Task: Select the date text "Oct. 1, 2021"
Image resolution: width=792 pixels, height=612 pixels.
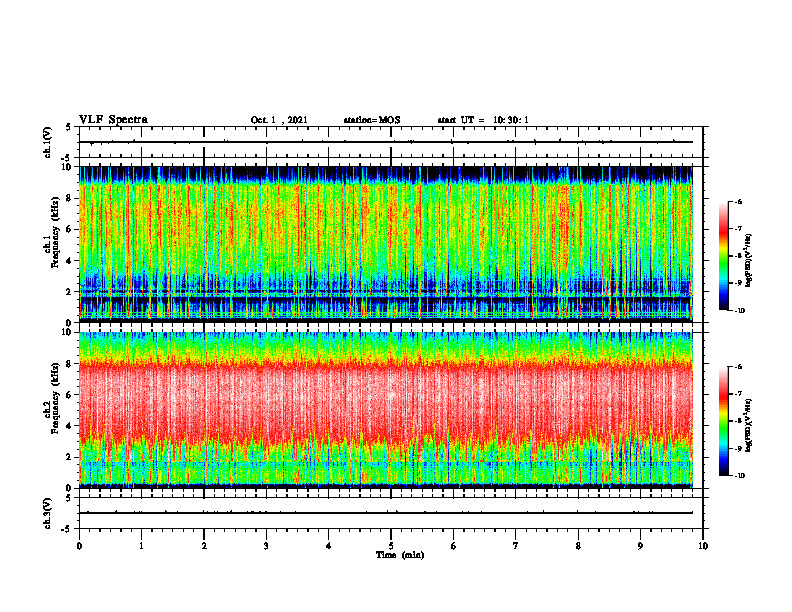Action: coord(279,120)
